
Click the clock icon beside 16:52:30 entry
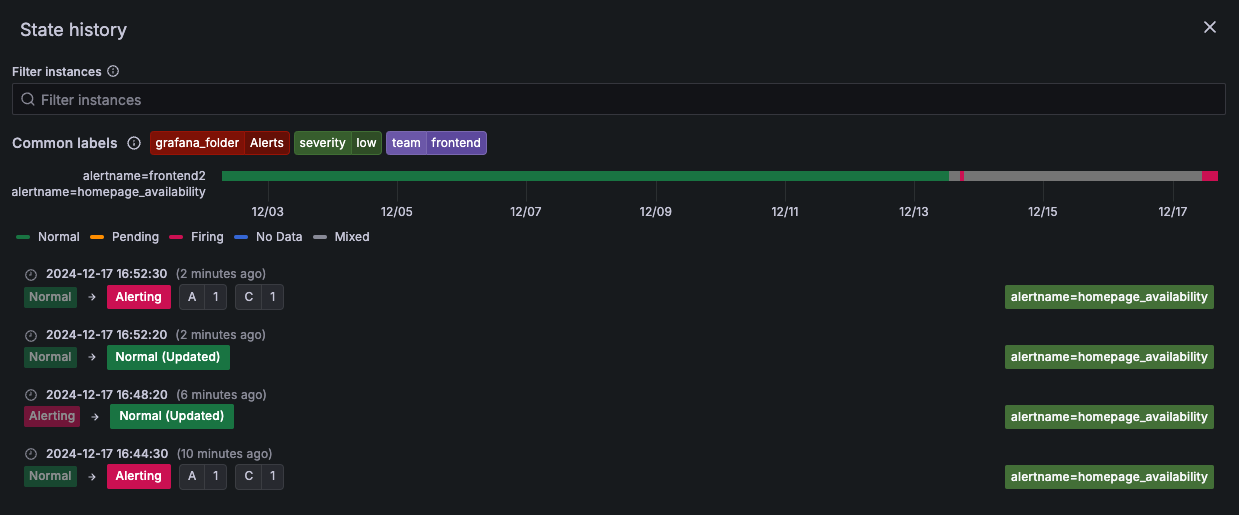[31, 274]
